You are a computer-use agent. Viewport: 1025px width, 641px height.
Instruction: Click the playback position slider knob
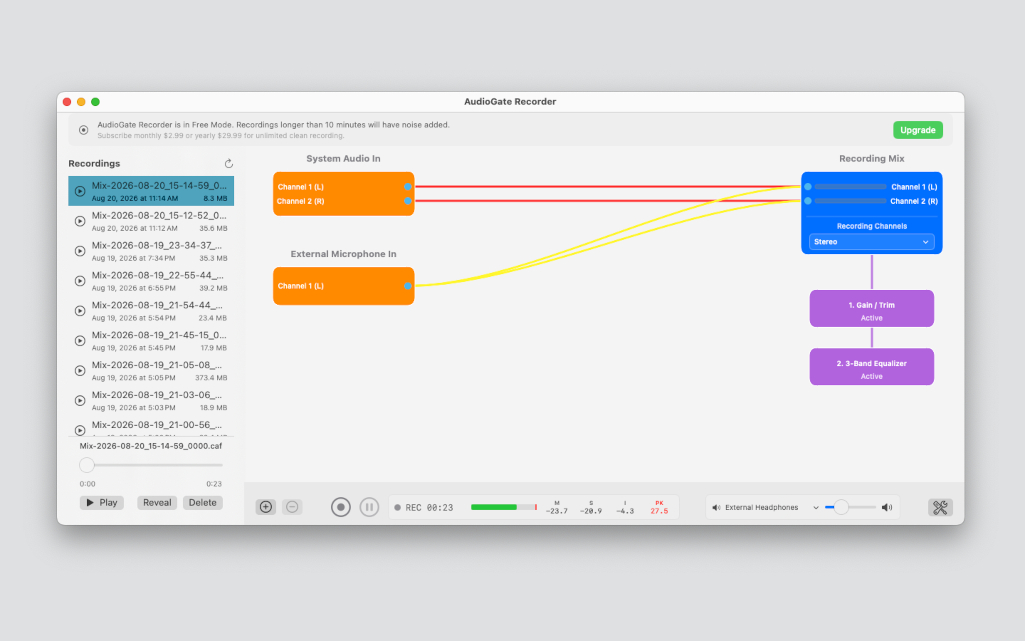point(87,465)
